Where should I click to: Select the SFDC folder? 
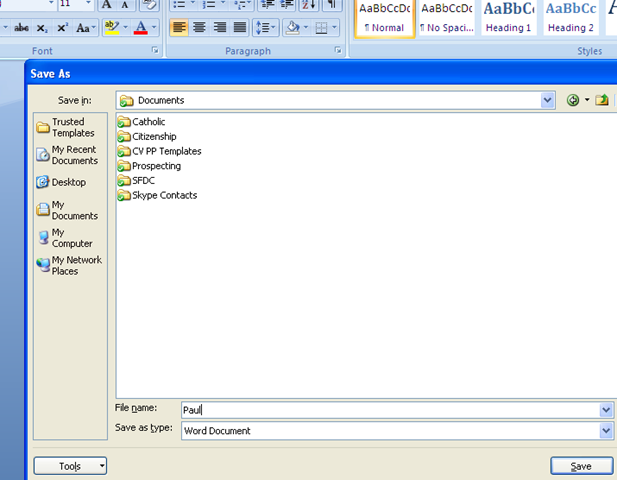point(136,181)
